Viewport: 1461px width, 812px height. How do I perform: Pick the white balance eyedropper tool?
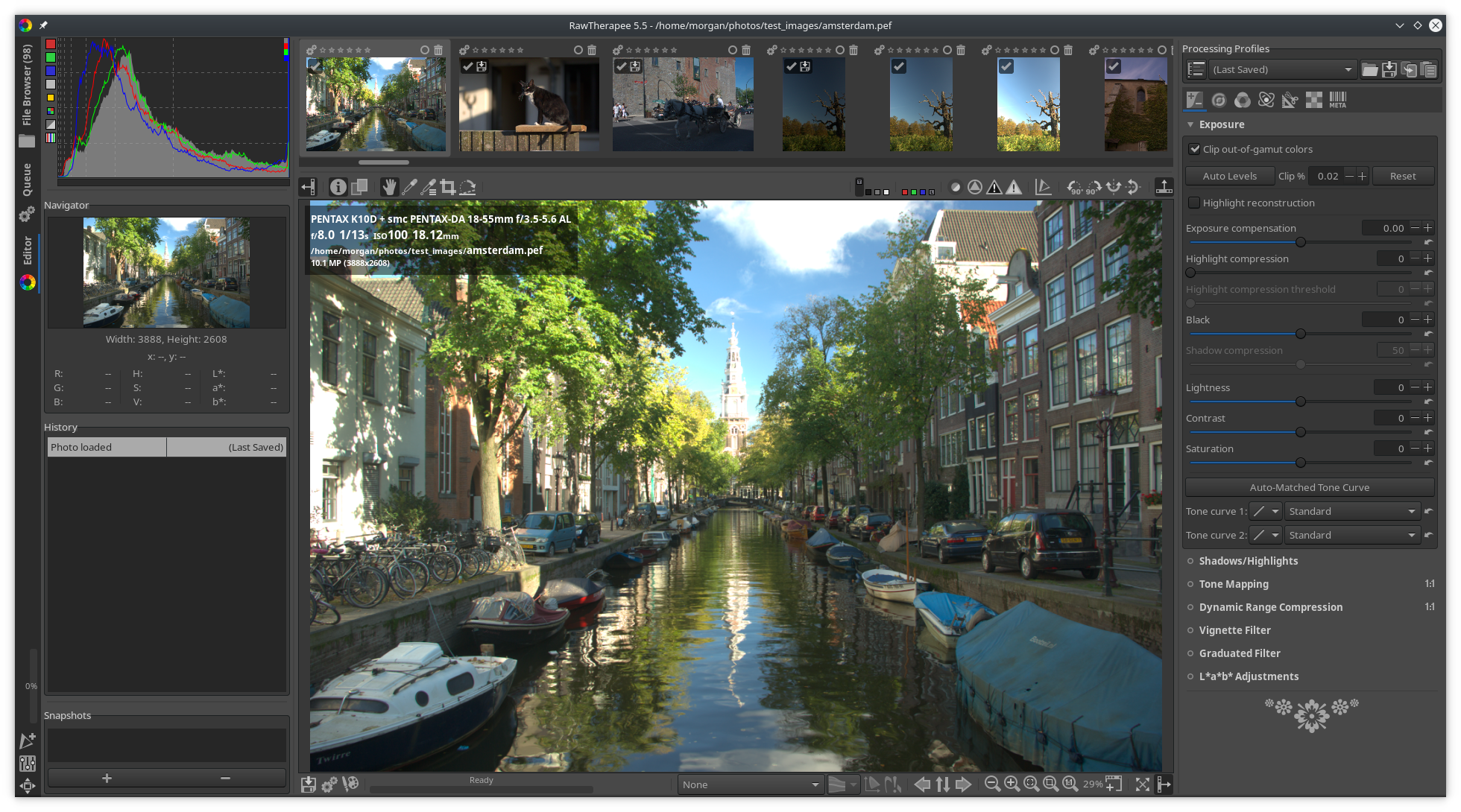coord(408,187)
